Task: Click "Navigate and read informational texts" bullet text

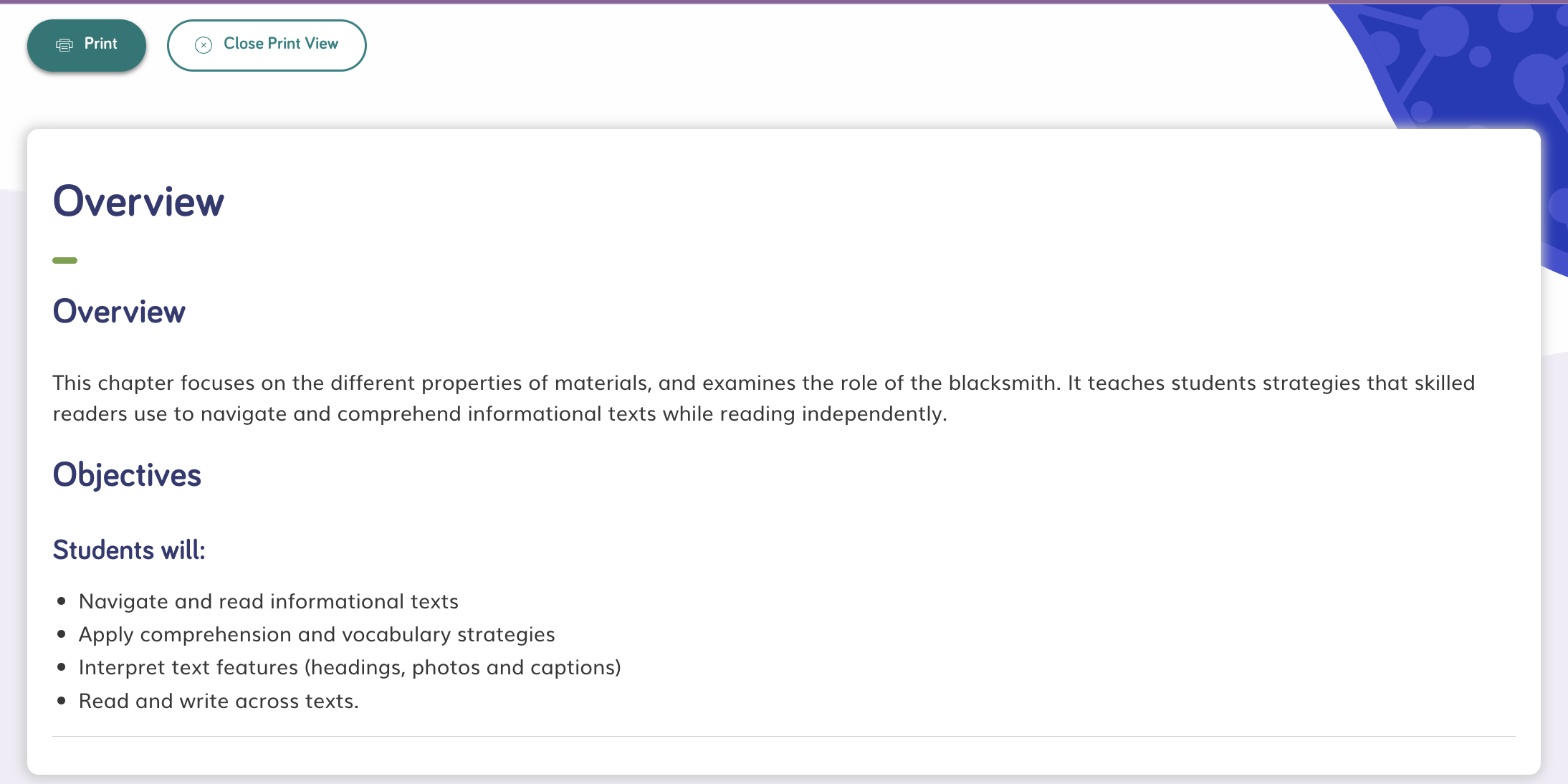Action: point(268,601)
